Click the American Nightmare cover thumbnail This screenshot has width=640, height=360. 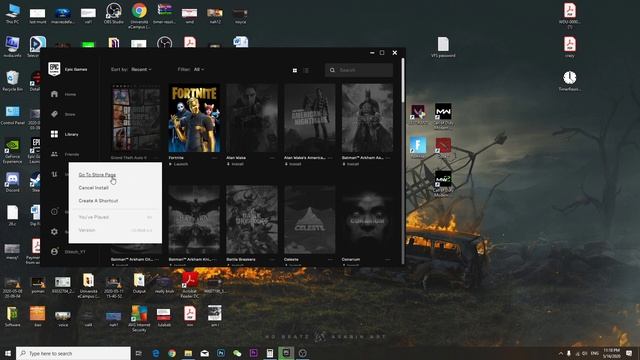(310, 118)
